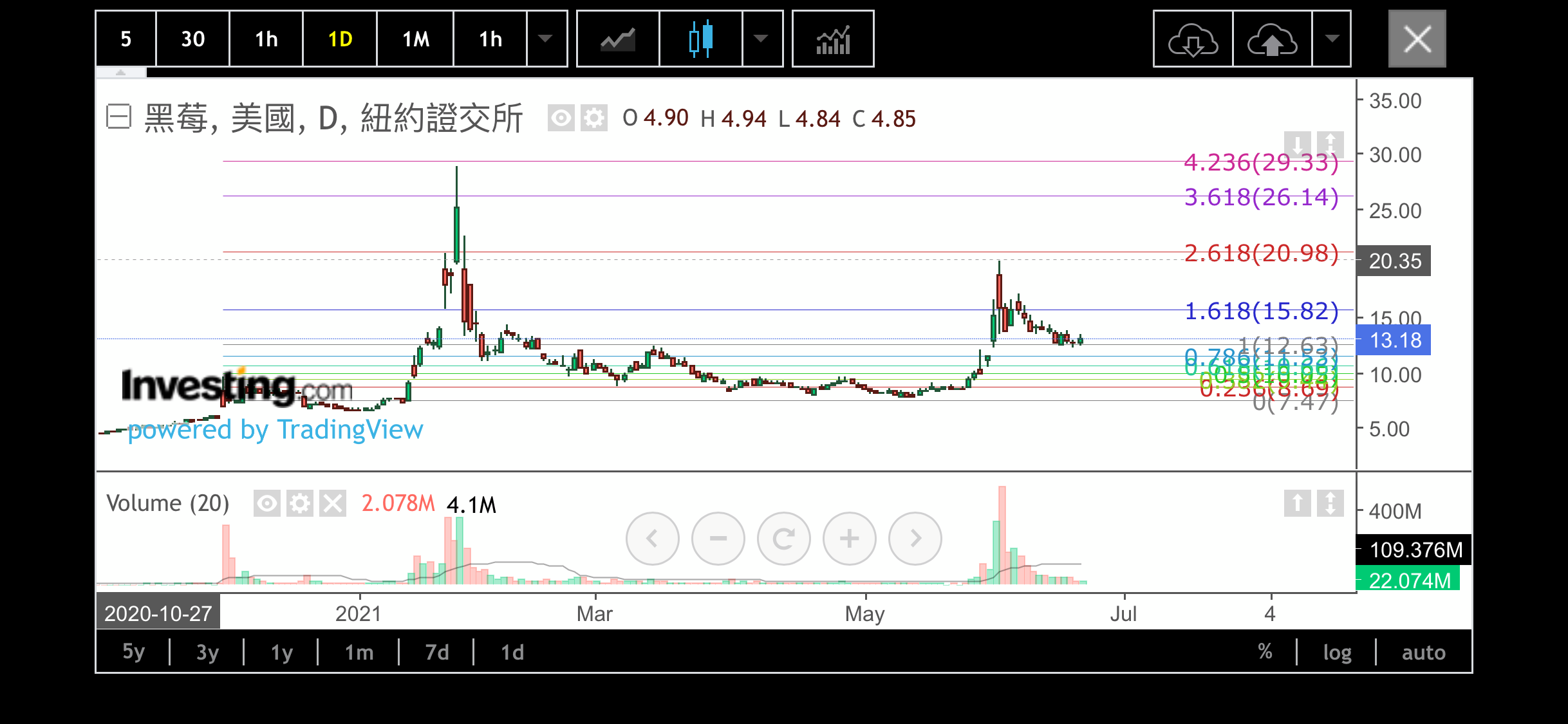Click the 2020-10-27 date label
Image resolution: width=1568 pixels, height=724 pixels.
pyautogui.click(x=158, y=613)
